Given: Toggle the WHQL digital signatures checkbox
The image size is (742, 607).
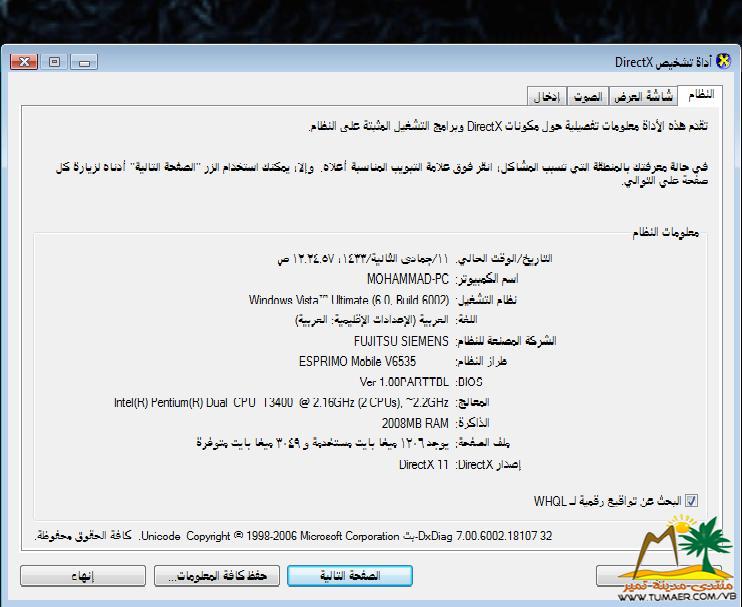Looking at the screenshot, I should pyautogui.click(x=691, y=499).
